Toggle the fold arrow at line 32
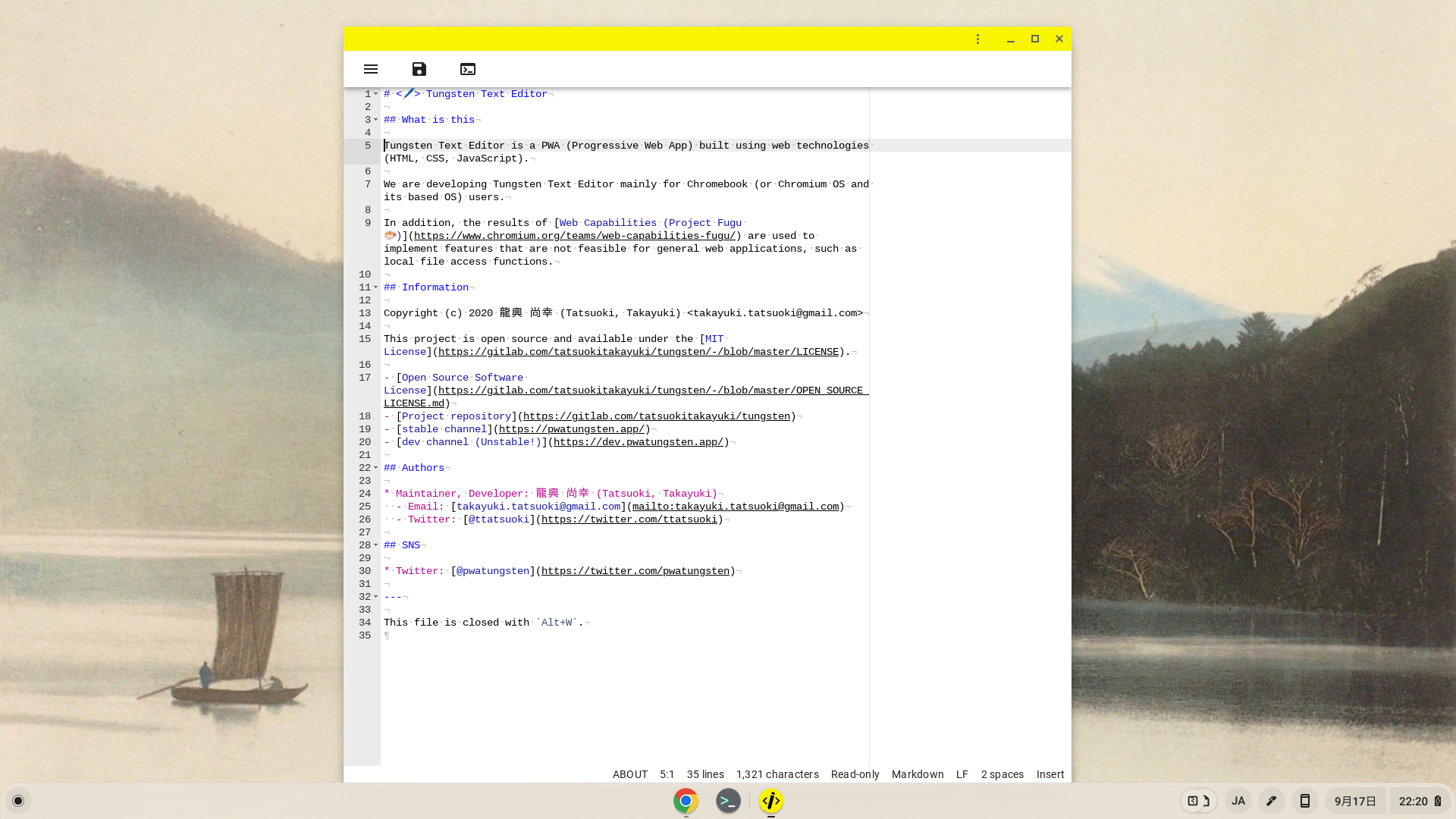The height and width of the screenshot is (819, 1456). pos(375,597)
